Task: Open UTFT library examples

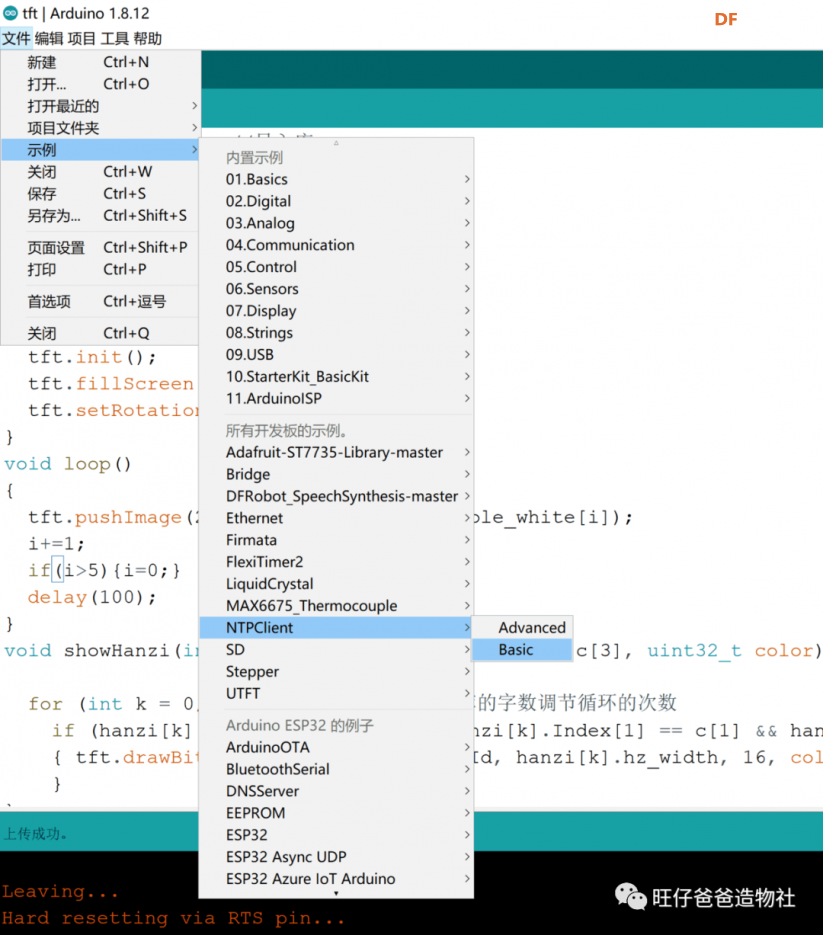Action: point(336,693)
